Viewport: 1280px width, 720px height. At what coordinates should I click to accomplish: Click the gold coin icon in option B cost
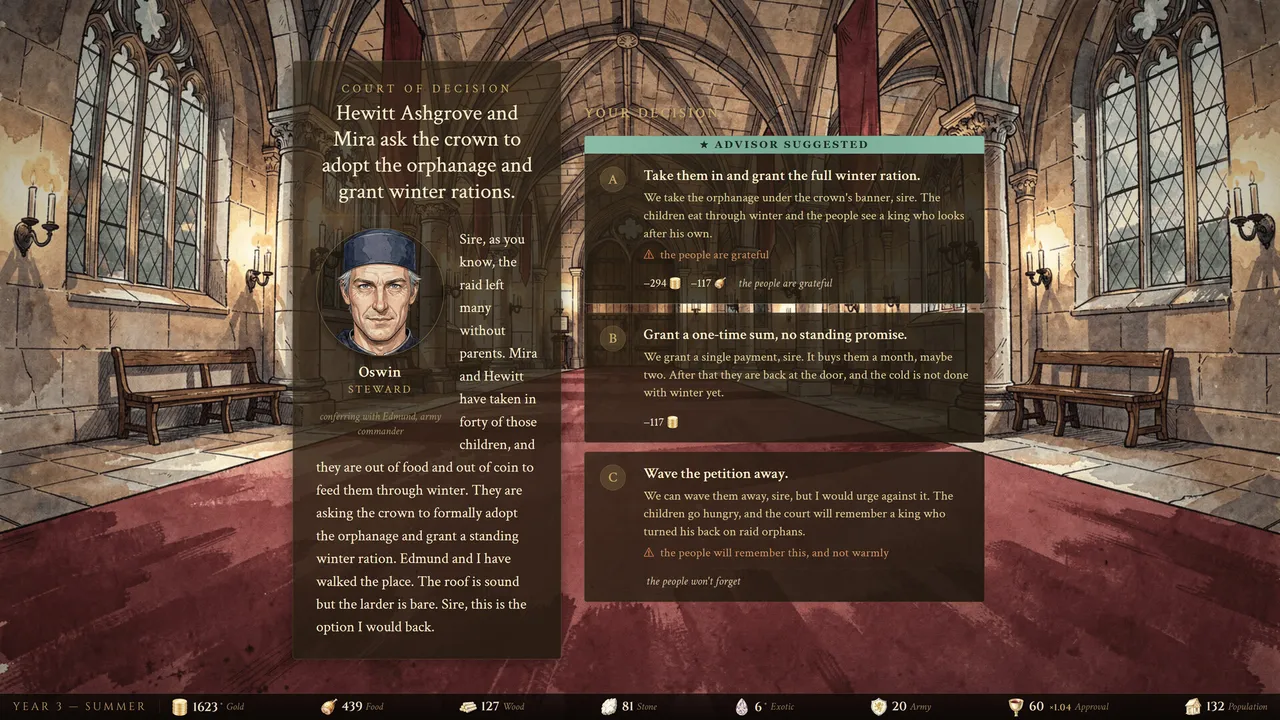click(673, 422)
